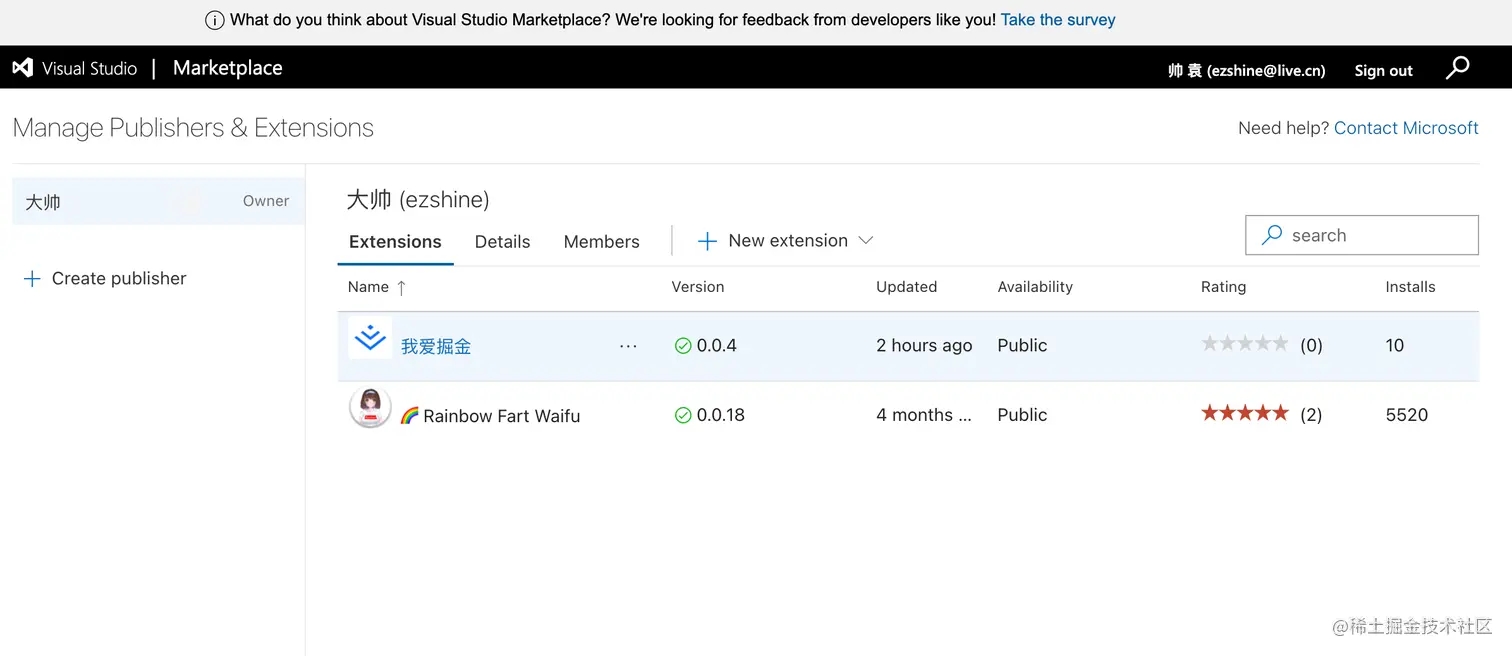Click the 我爱掘金 extension logo icon
Viewport: 1512px width, 656px height.
point(370,338)
